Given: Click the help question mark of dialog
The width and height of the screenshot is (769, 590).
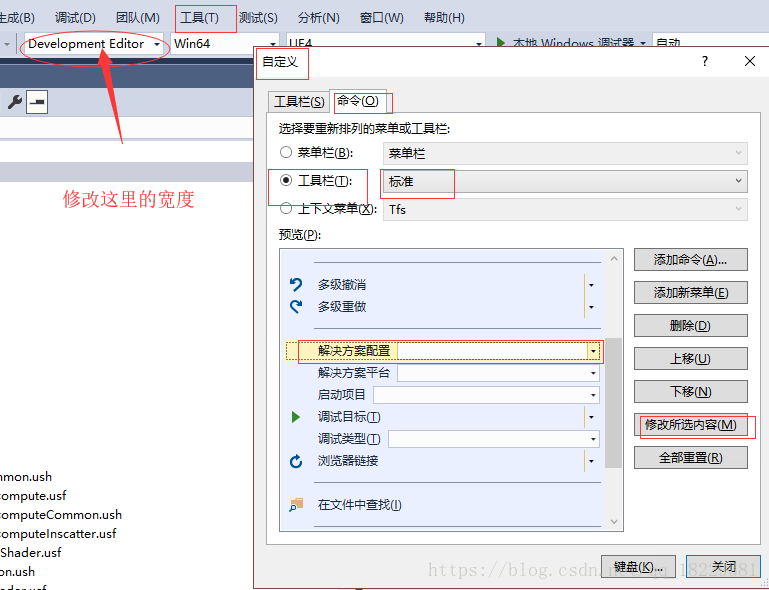Looking at the screenshot, I should pyautogui.click(x=705, y=61).
